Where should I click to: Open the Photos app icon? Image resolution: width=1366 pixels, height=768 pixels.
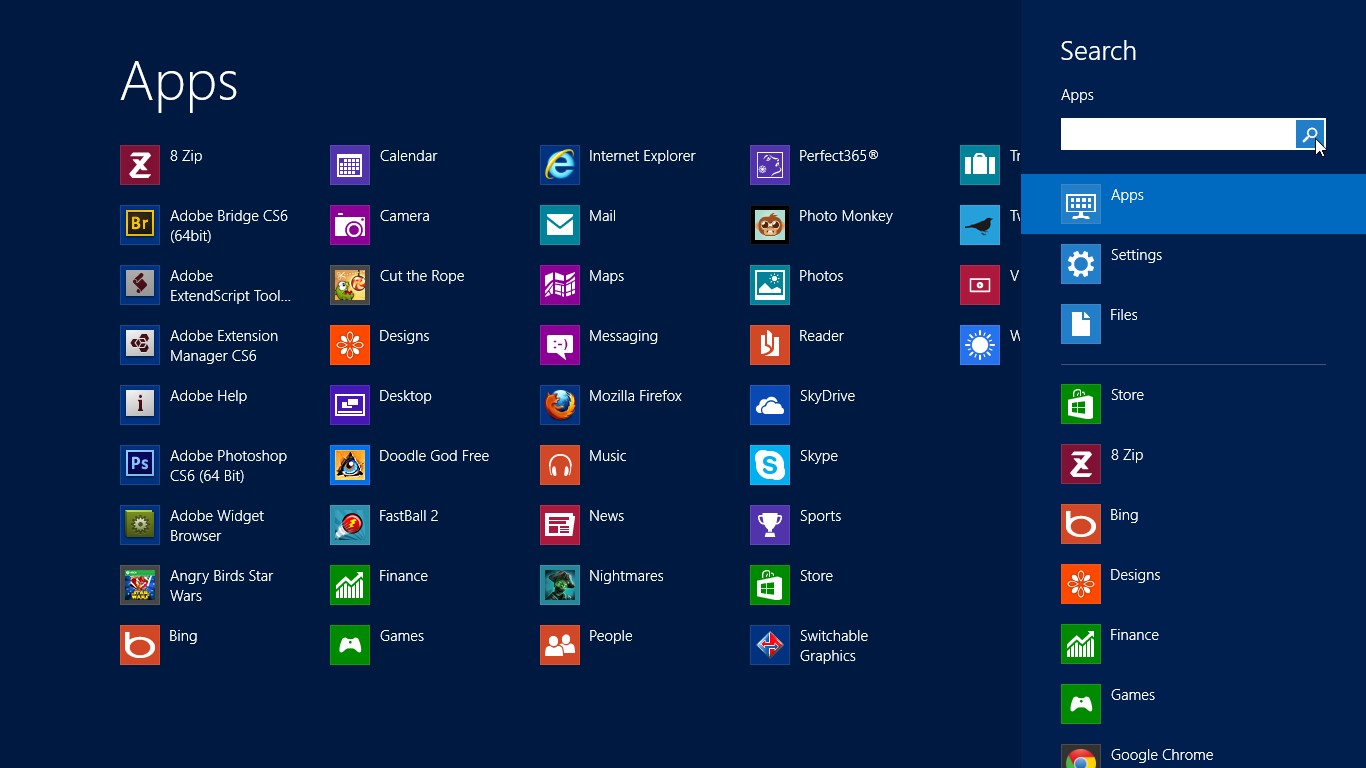coord(770,285)
